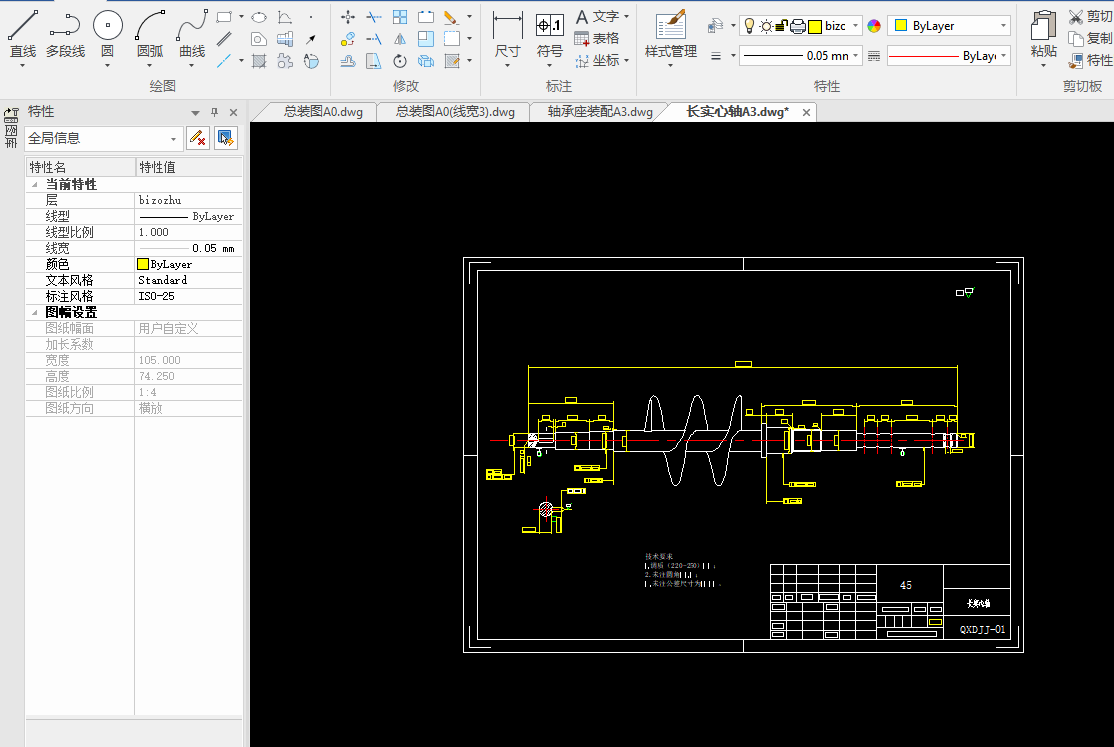
Task: Click the 复制 copy button
Action: (1089, 38)
